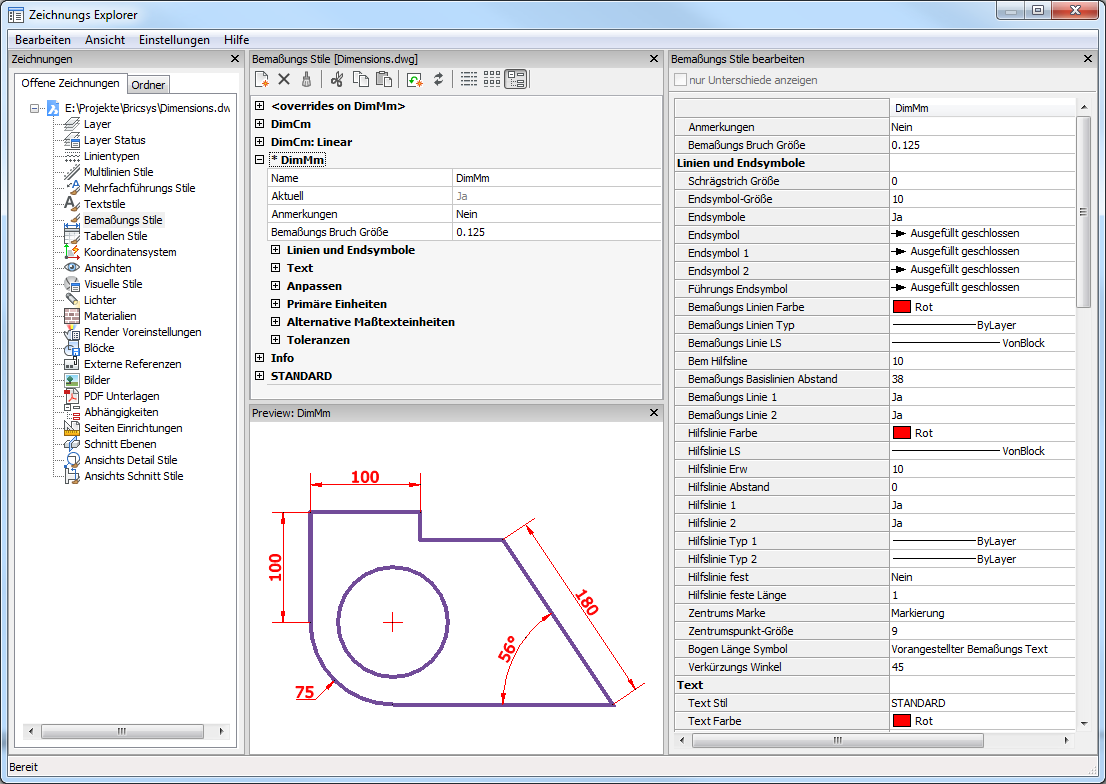The height and width of the screenshot is (784, 1106).
Task: Click the Regenerate arrows icon
Action: point(437,79)
